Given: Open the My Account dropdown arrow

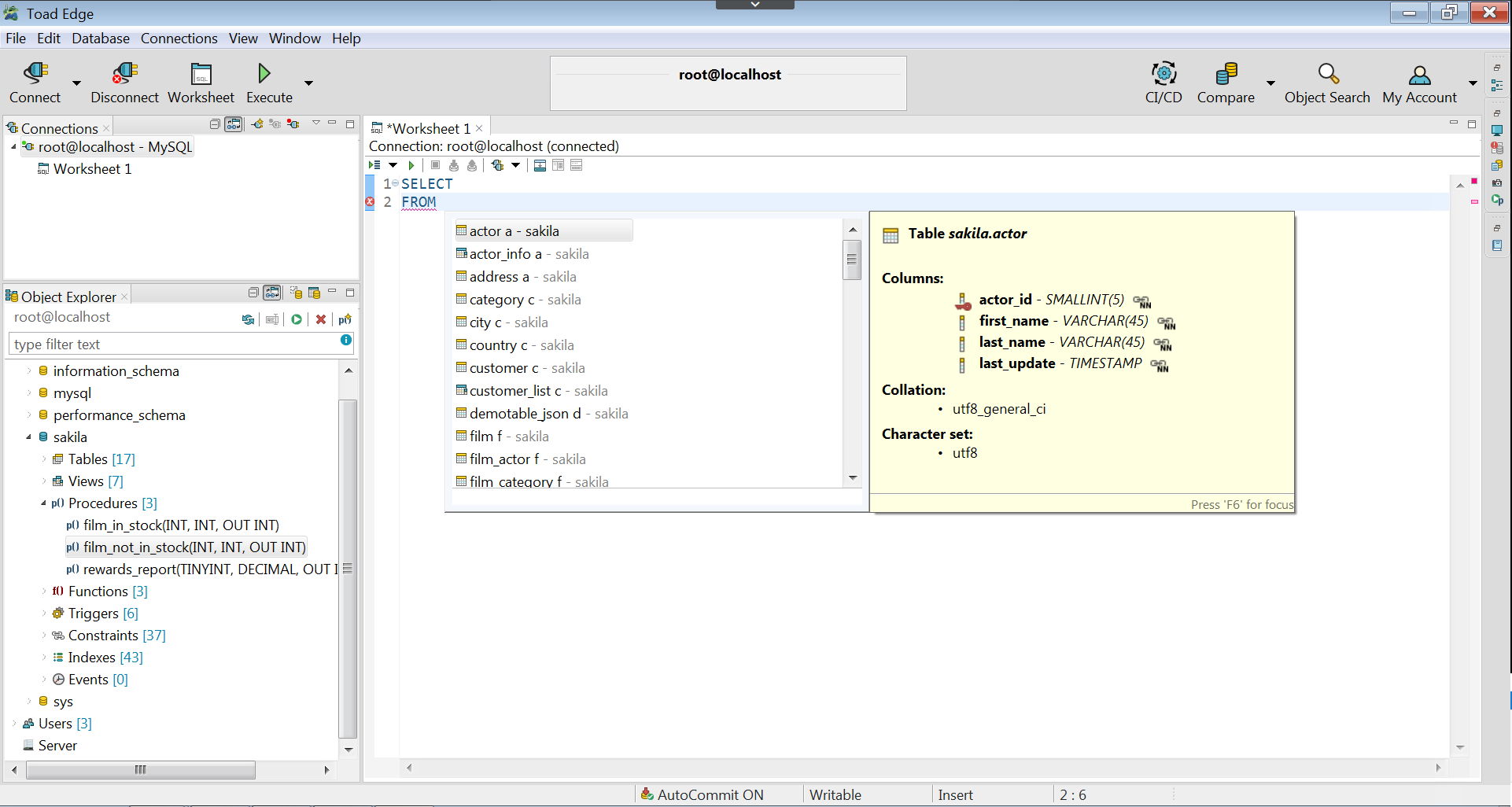Looking at the screenshot, I should point(1473,83).
